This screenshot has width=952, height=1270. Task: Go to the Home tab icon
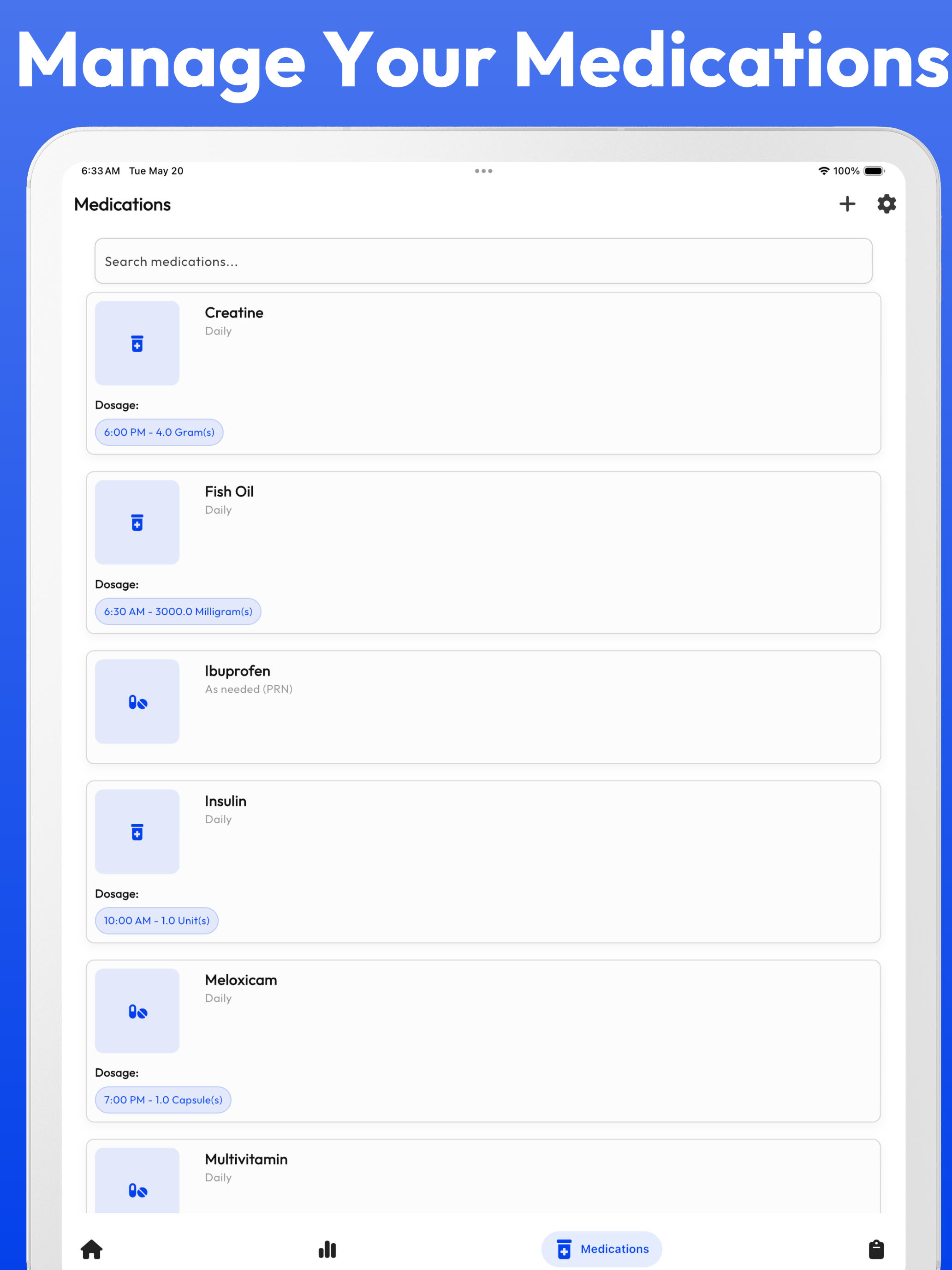(x=92, y=1249)
